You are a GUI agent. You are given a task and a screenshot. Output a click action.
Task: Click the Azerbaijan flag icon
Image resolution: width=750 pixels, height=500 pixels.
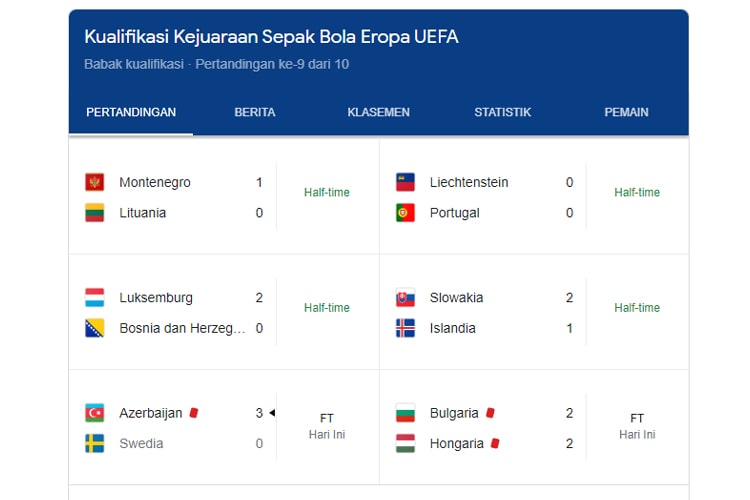point(95,413)
